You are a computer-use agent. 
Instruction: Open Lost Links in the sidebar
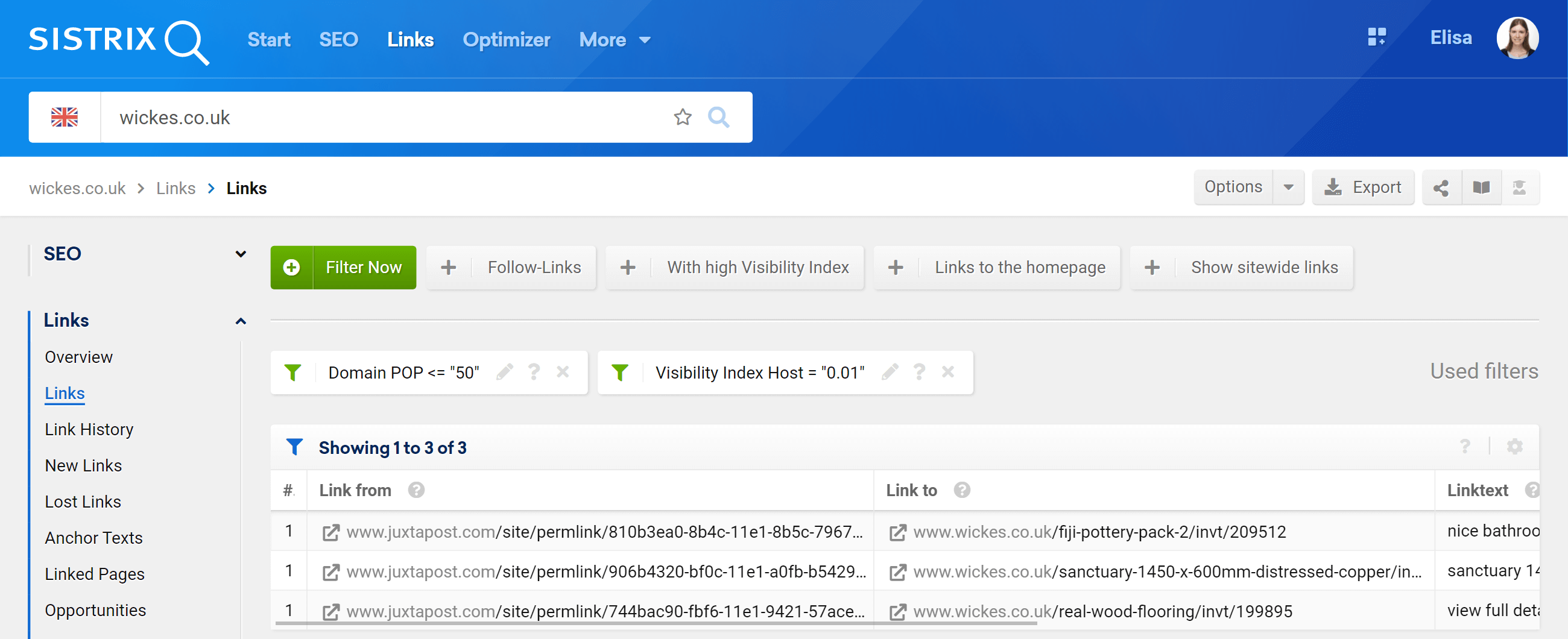(x=83, y=502)
